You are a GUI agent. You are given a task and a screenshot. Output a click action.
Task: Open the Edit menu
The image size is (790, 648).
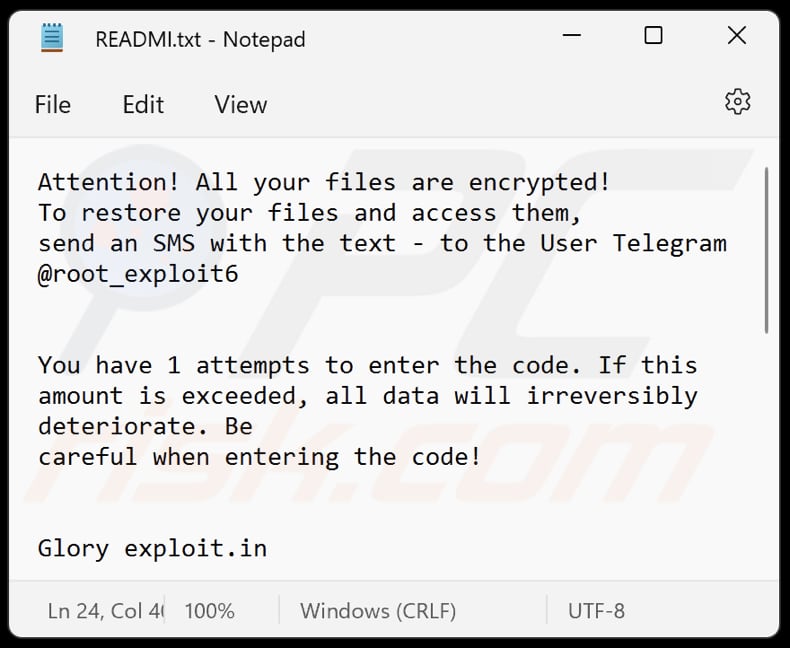(143, 105)
